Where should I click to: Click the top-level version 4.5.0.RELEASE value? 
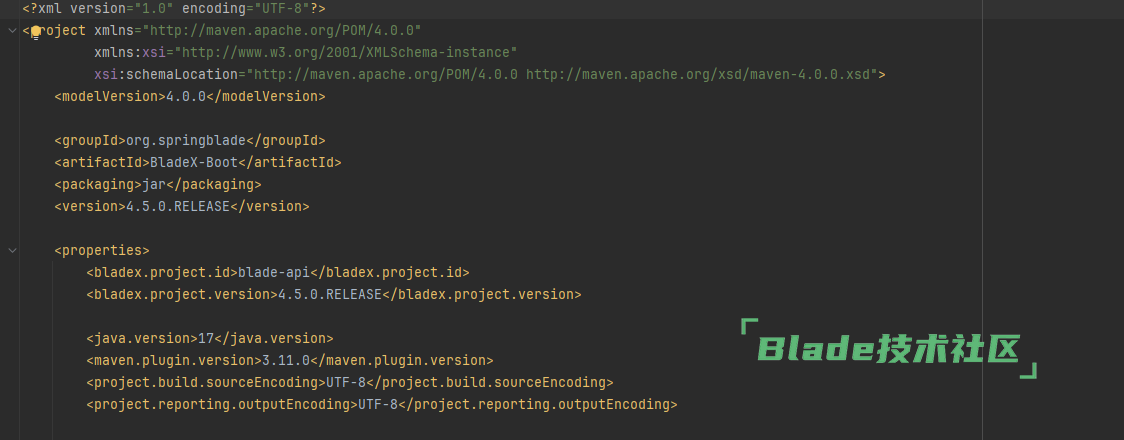pyautogui.click(x=178, y=206)
